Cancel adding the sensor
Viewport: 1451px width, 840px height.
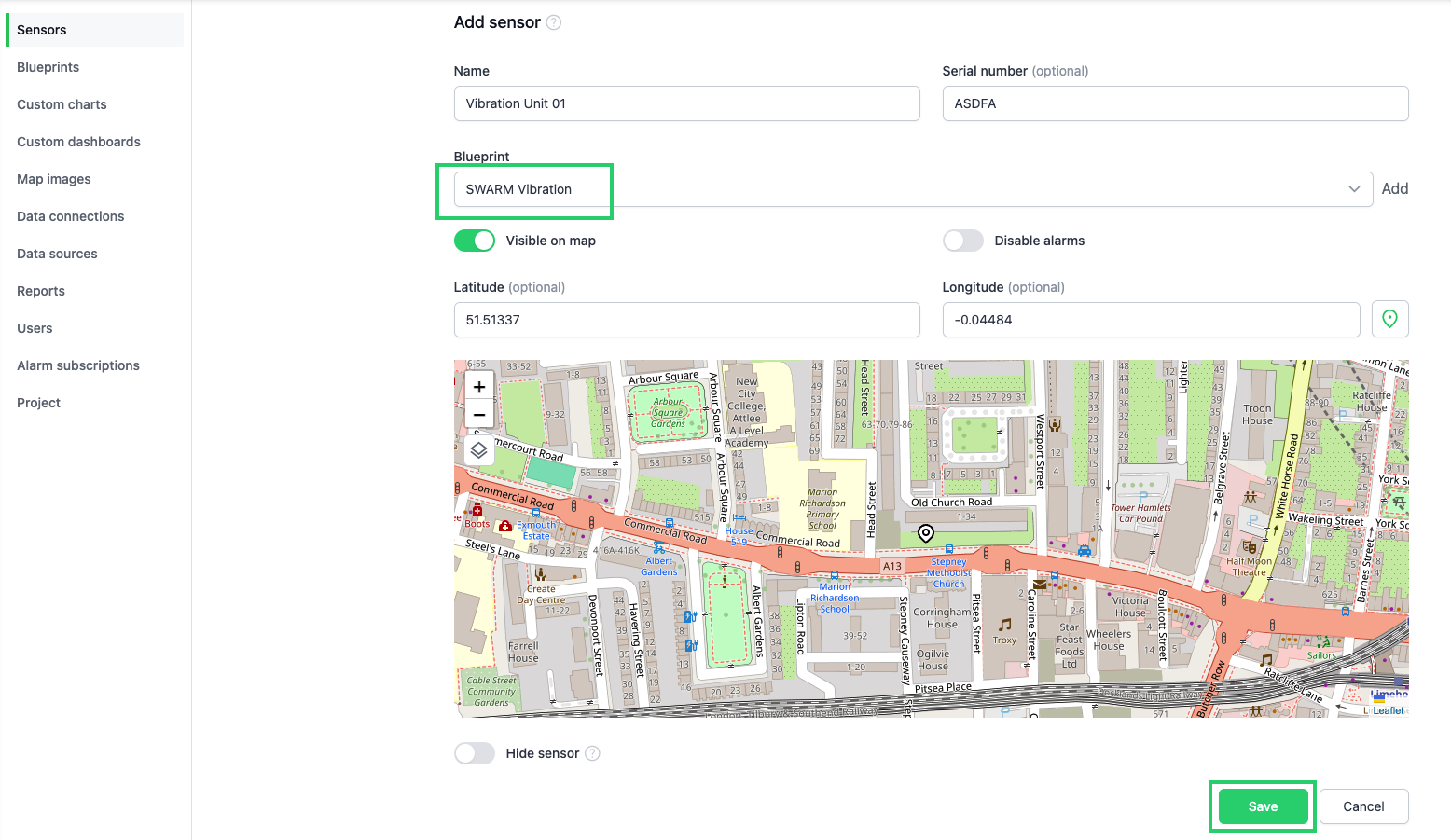coord(1363,806)
